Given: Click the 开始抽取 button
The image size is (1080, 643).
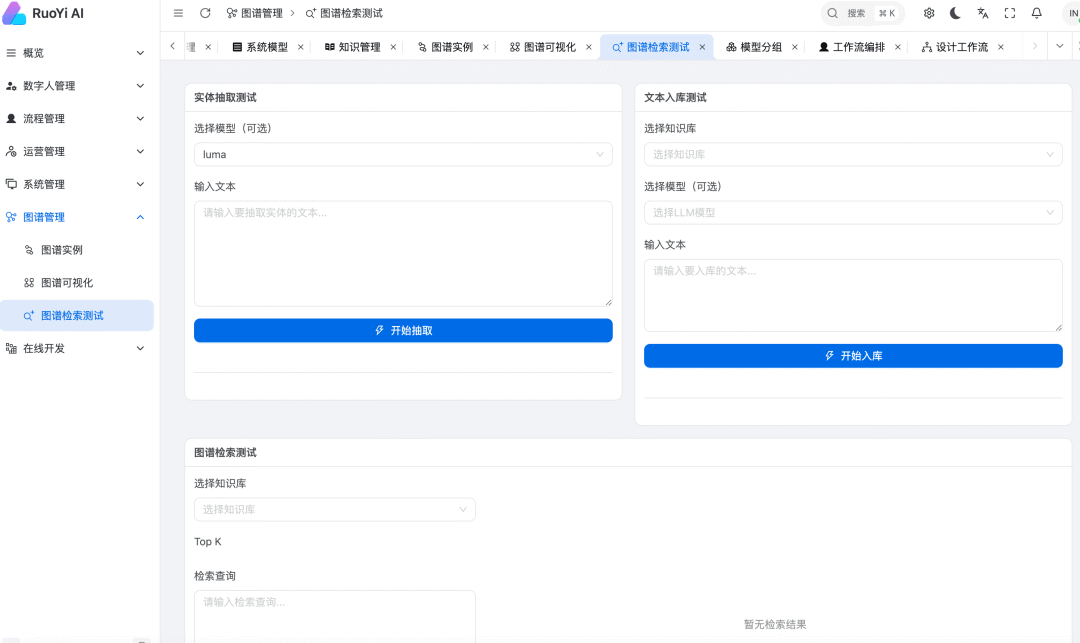Looking at the screenshot, I should tap(403, 330).
